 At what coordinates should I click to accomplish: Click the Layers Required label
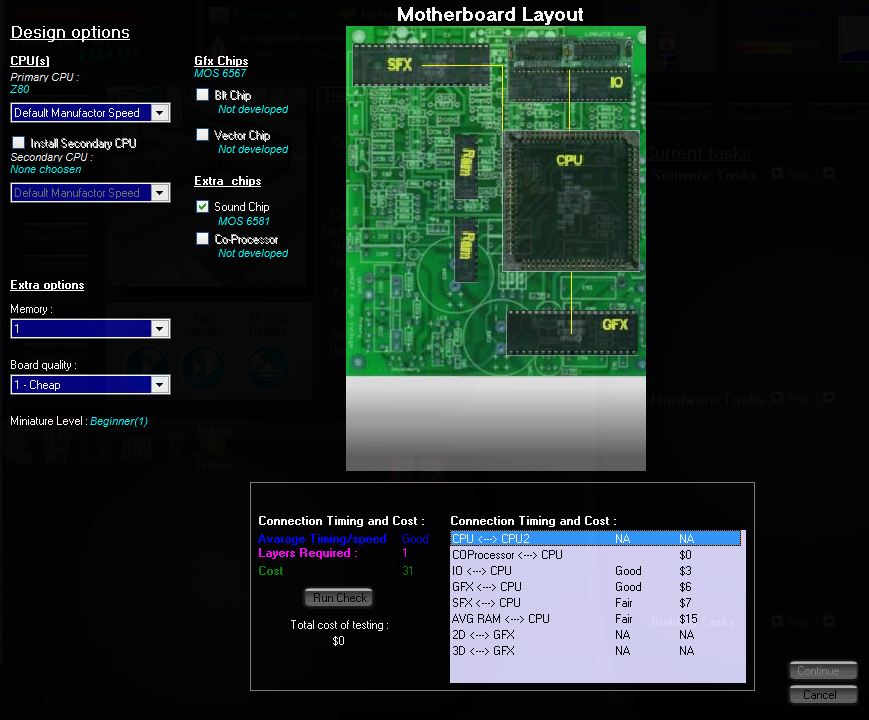tap(308, 553)
